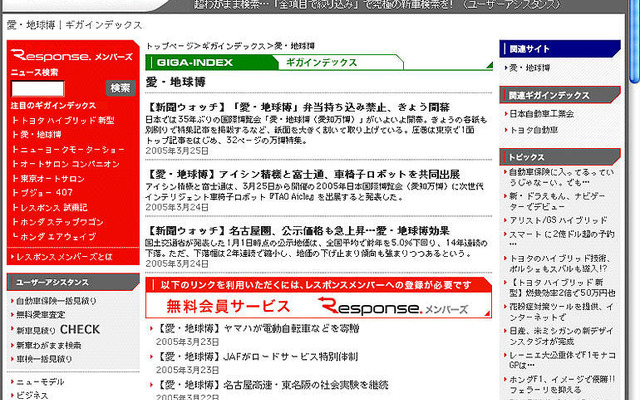Click the ユーザーアシスタンス section header

pyautogui.click(x=73, y=282)
